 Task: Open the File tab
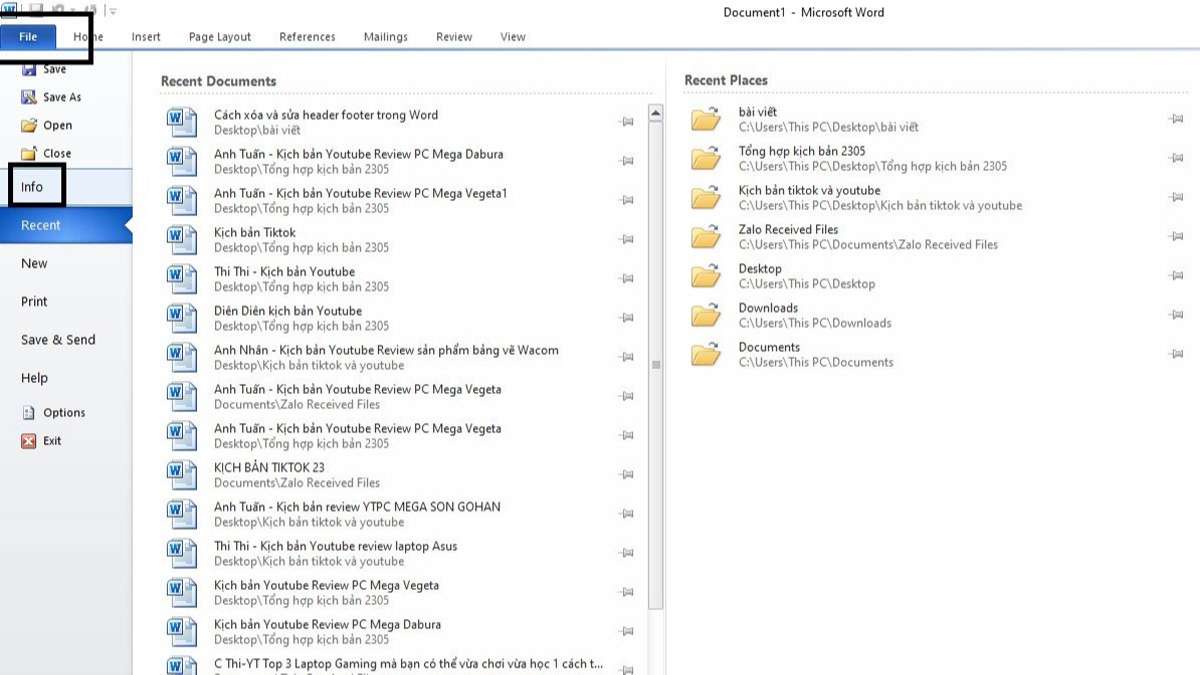pos(28,37)
